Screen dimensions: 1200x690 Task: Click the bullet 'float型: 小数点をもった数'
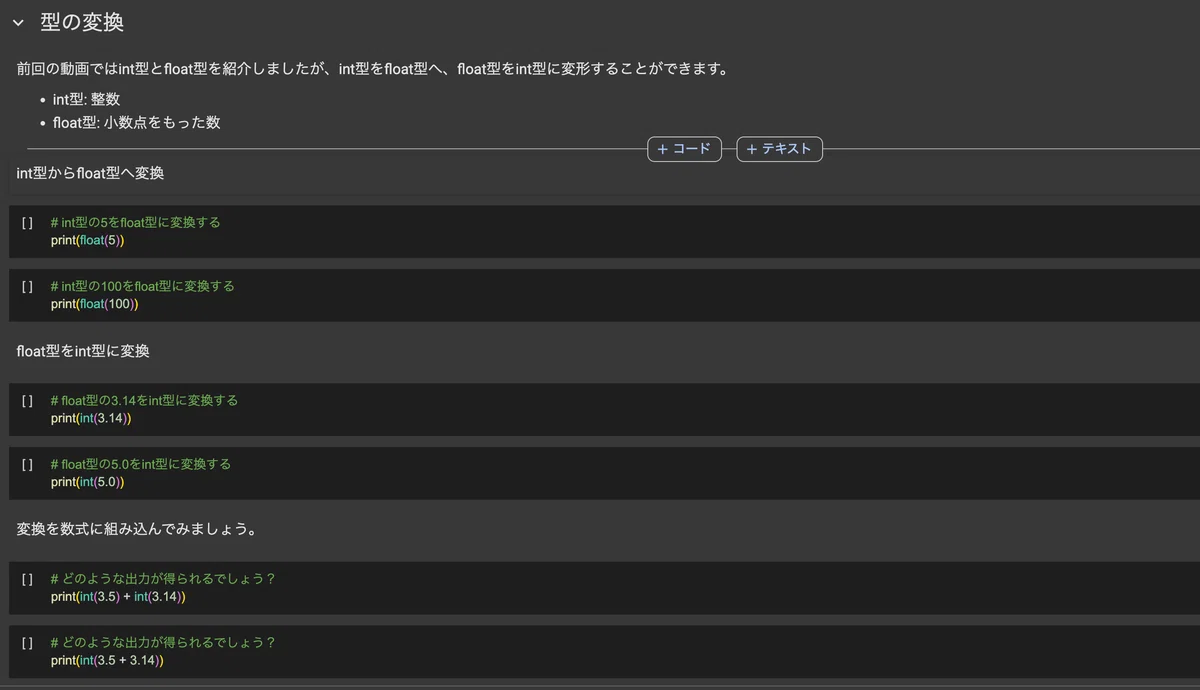136,123
